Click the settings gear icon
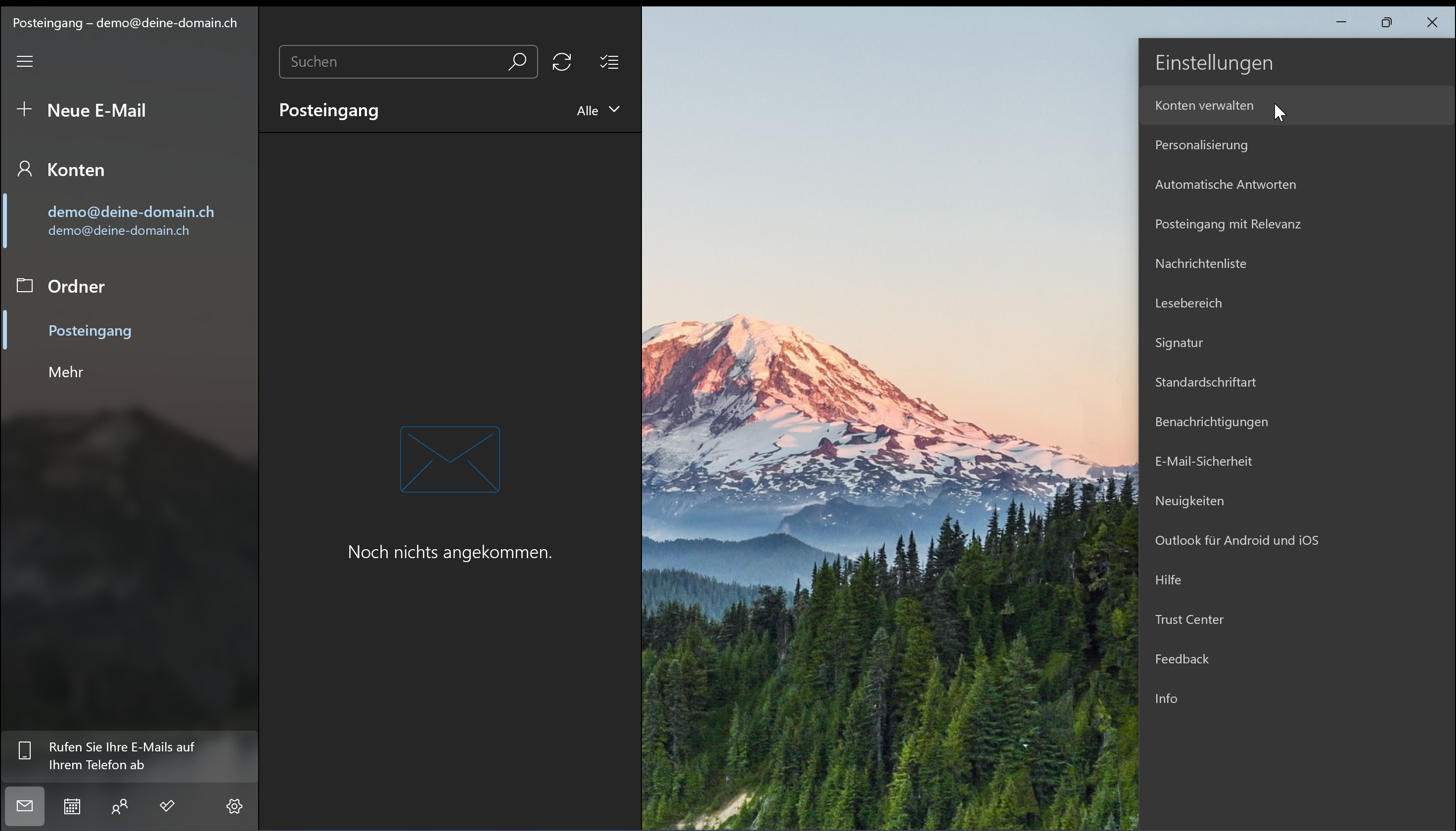 (x=234, y=806)
